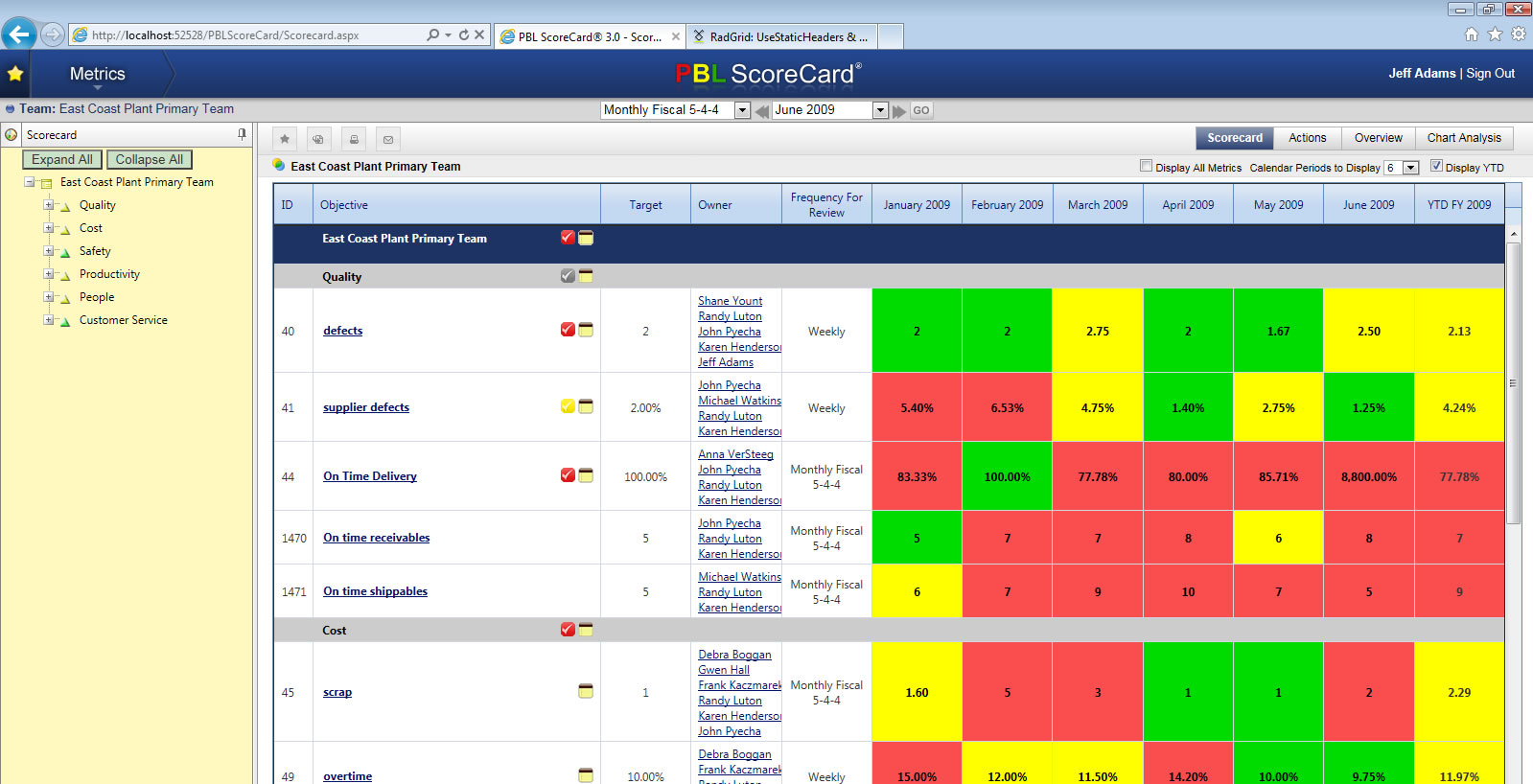The width and height of the screenshot is (1533, 784).
Task: Click the copy/export toolbar icon
Action: 319,139
